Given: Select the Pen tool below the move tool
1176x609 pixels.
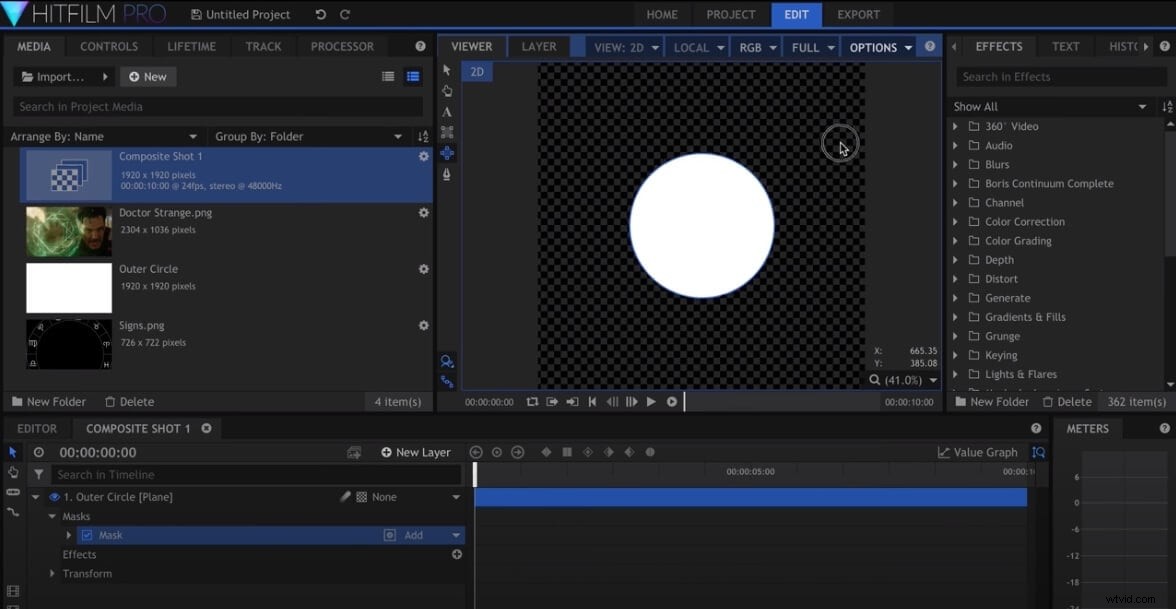Looking at the screenshot, I should coord(447,174).
